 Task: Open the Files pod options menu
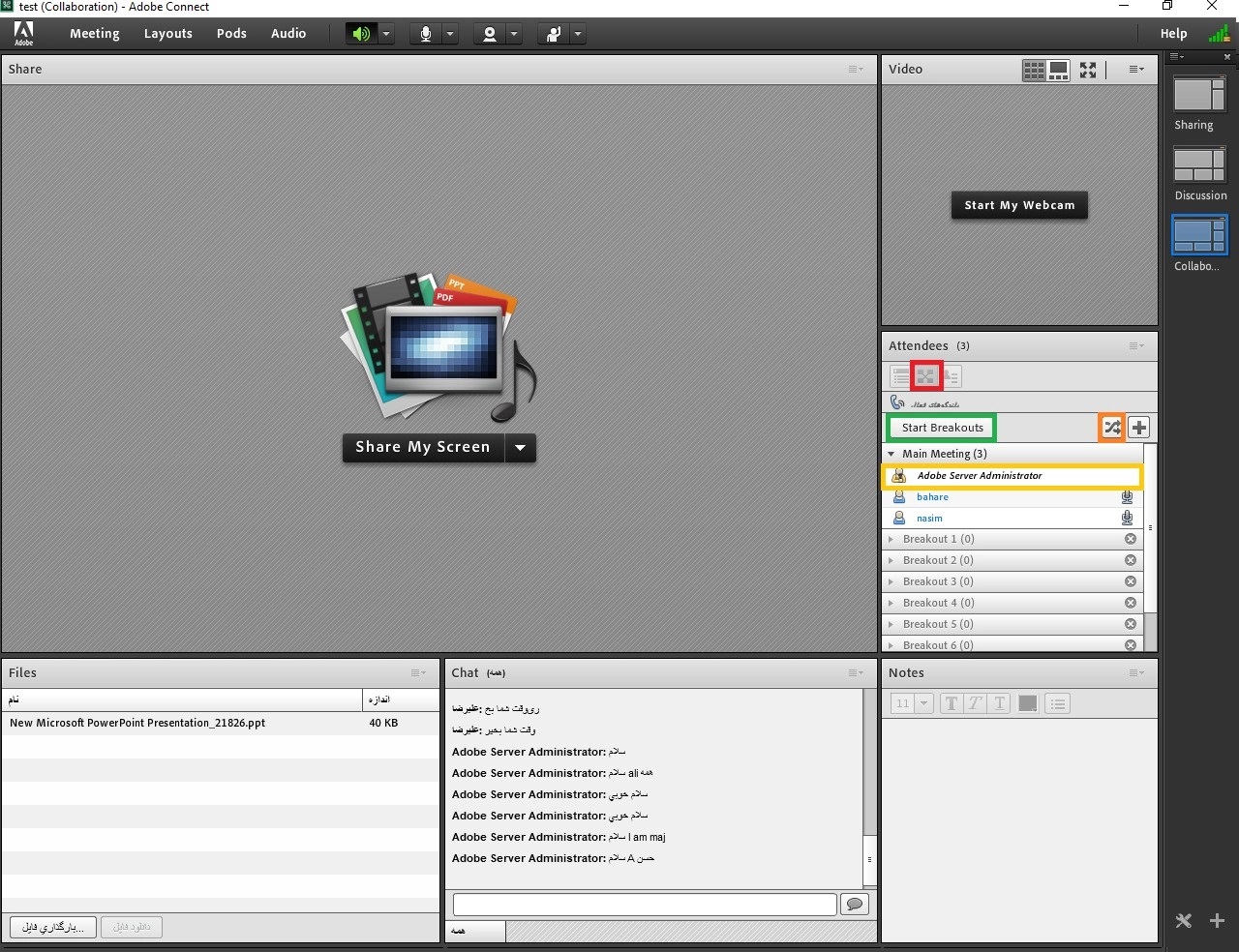coord(418,672)
